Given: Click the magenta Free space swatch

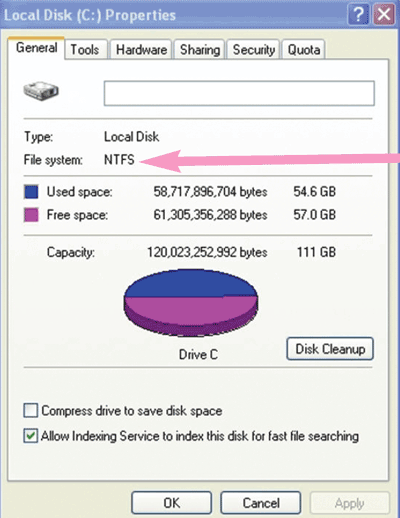Looking at the screenshot, I should 31,215.
